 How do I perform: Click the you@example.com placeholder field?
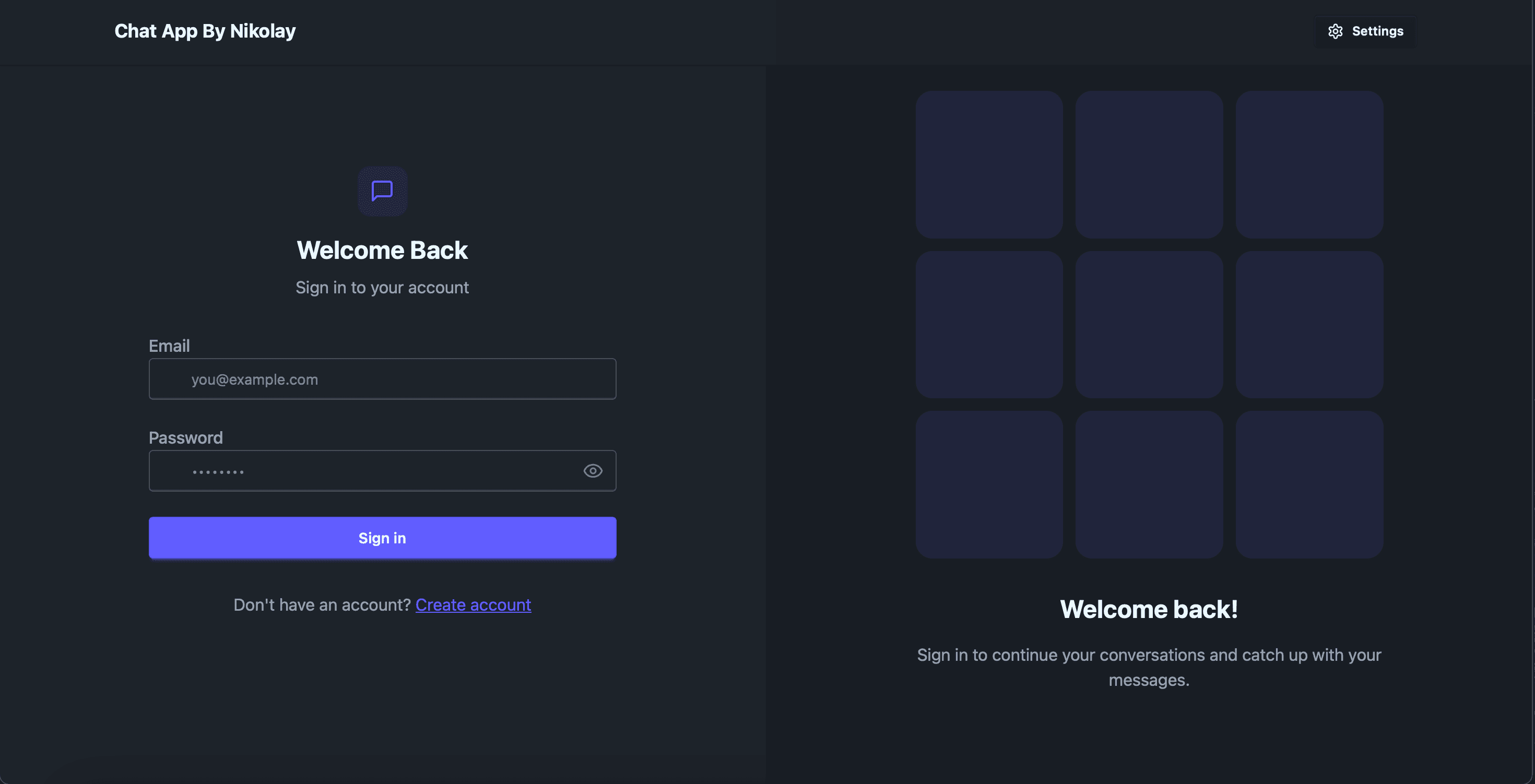382,379
